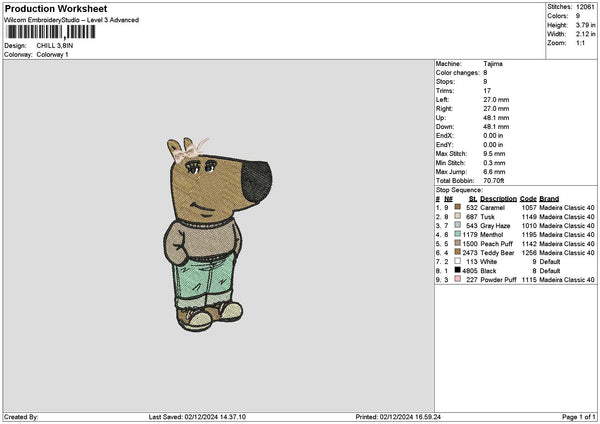This screenshot has width=600, height=424.
Task: Click the Width value 2.12 in
Action: coord(585,34)
